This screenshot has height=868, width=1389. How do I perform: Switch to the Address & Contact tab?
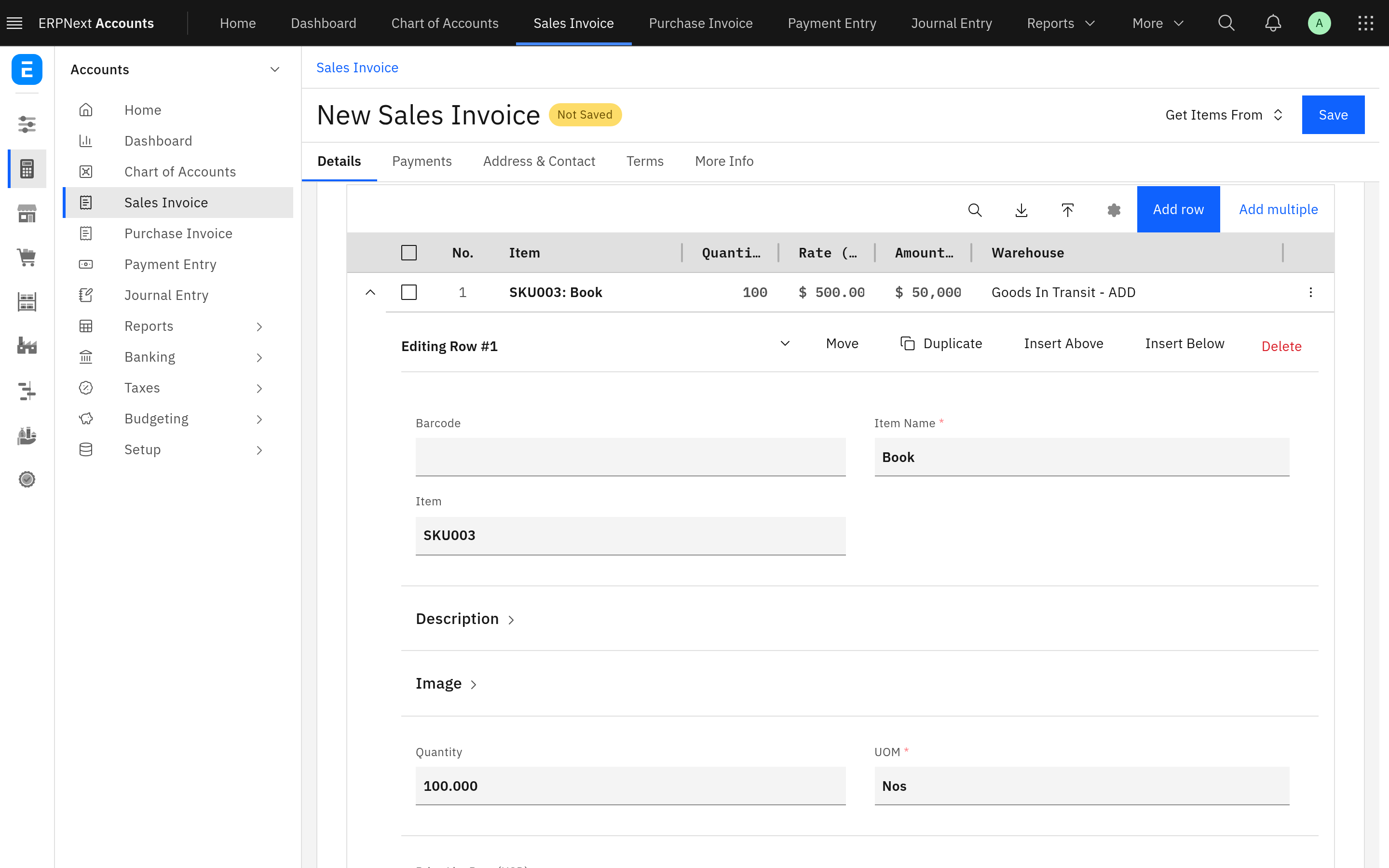[539, 162]
